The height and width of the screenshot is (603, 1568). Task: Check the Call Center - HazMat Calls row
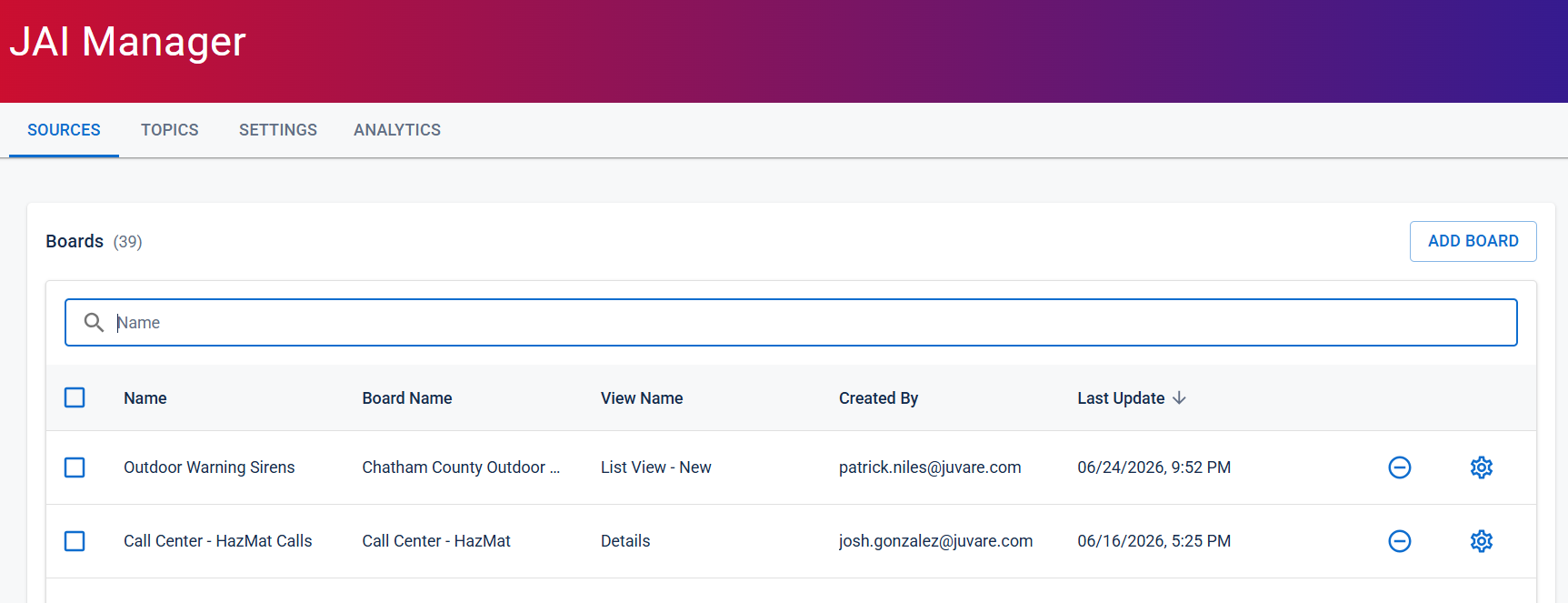pos(75,541)
